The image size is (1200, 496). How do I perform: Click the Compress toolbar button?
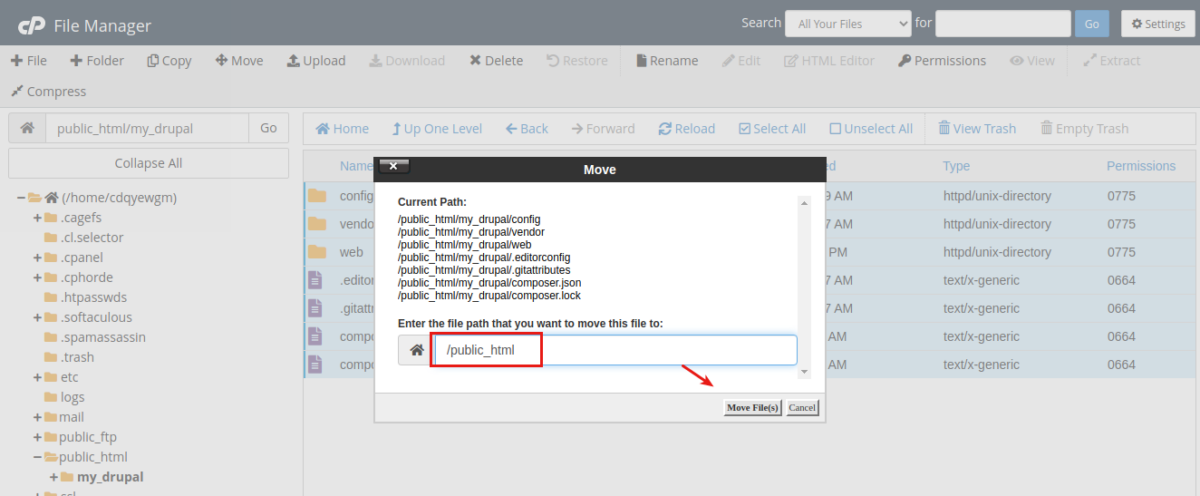pyautogui.click(x=48, y=91)
